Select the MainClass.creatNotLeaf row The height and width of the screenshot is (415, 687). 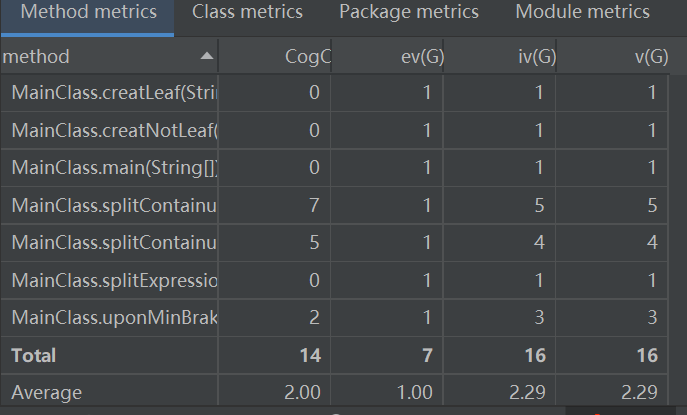click(334, 130)
